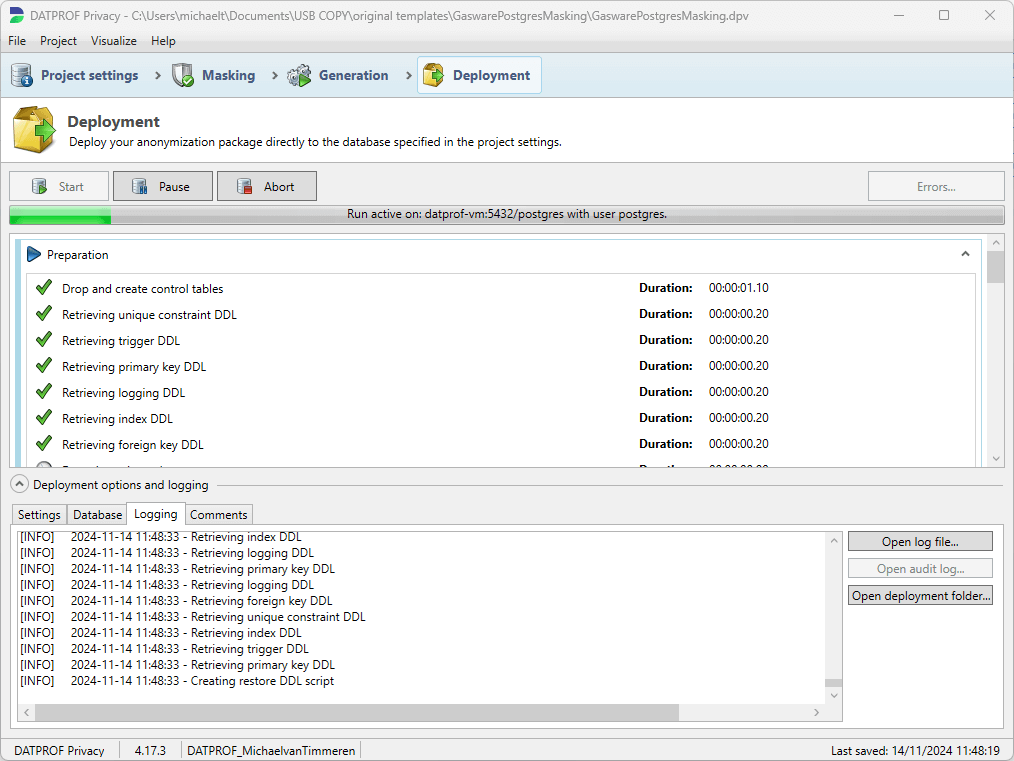Open the Visualize menu
Image resolution: width=1014 pixels, height=761 pixels.
[x=114, y=41]
